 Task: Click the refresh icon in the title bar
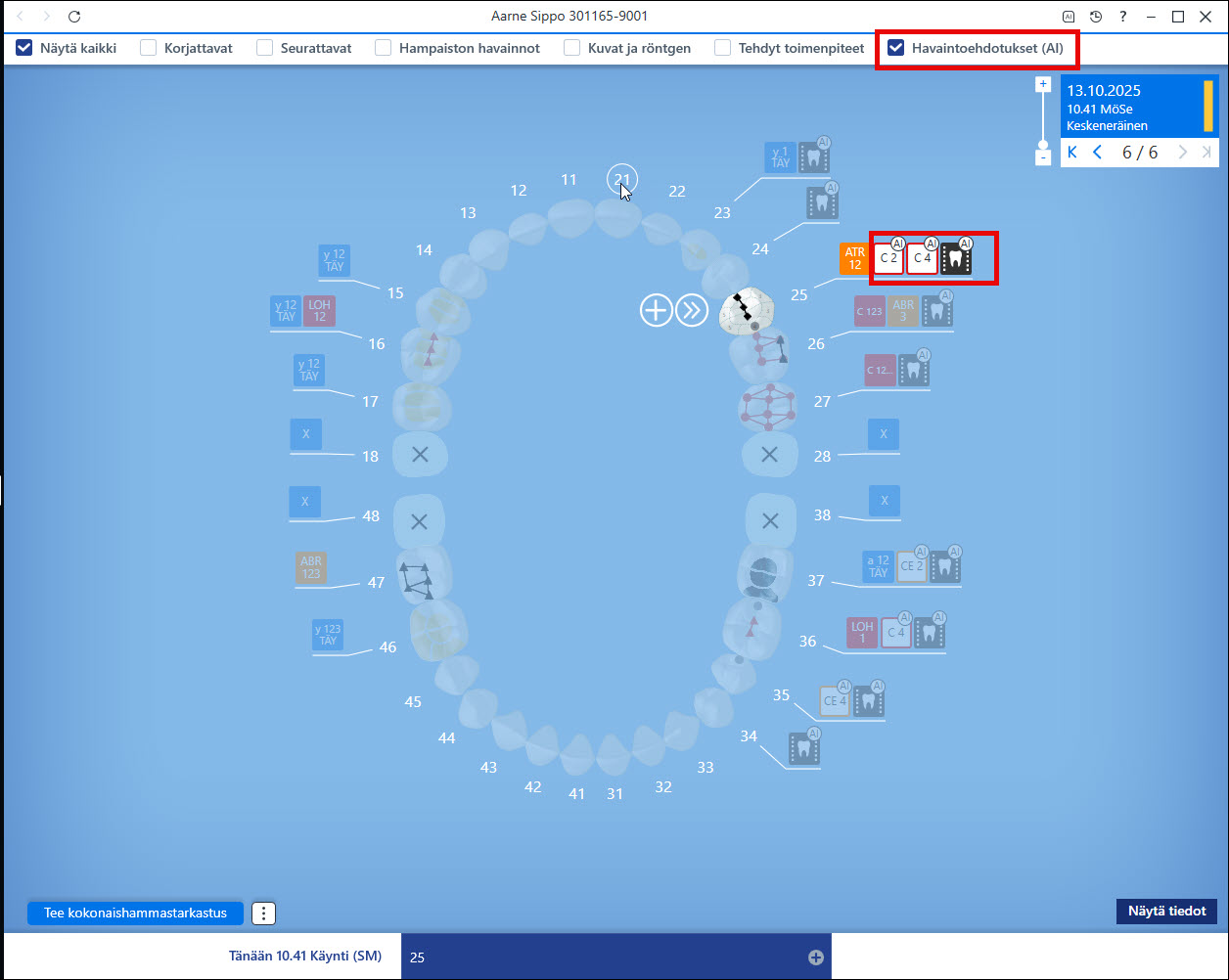tap(74, 17)
